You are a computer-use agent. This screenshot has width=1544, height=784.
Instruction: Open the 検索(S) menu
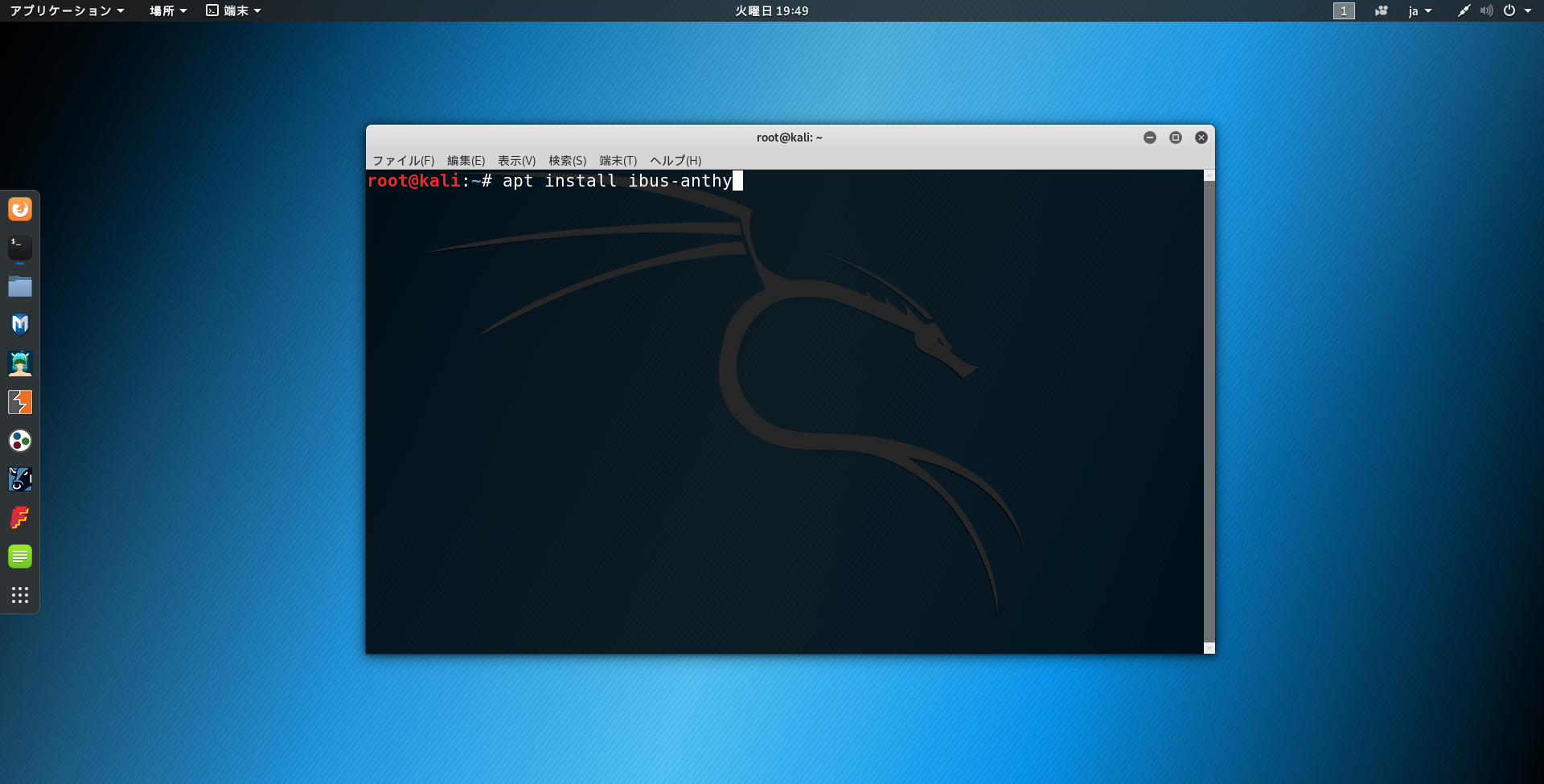pos(568,160)
